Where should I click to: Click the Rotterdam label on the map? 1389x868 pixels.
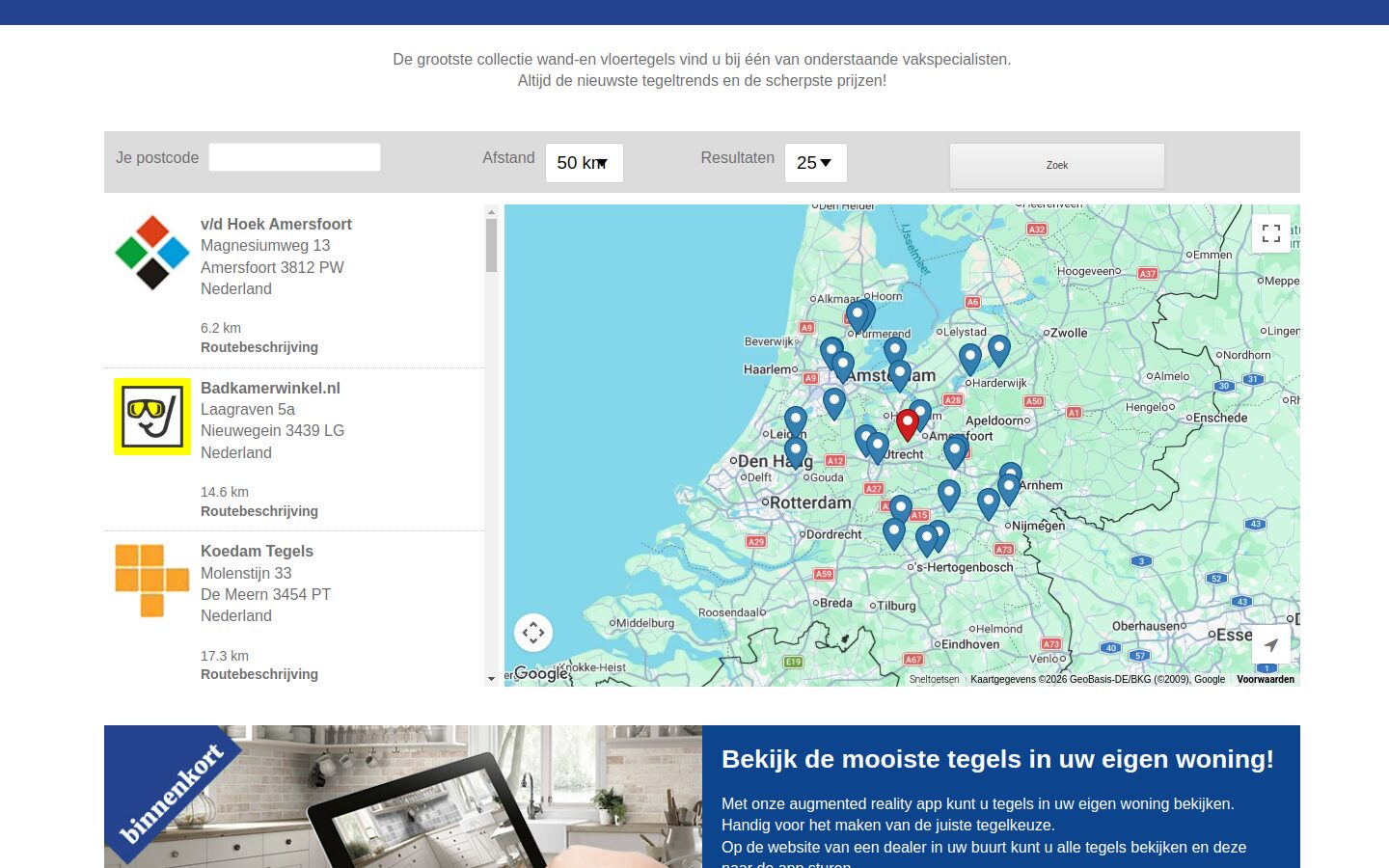tap(810, 502)
